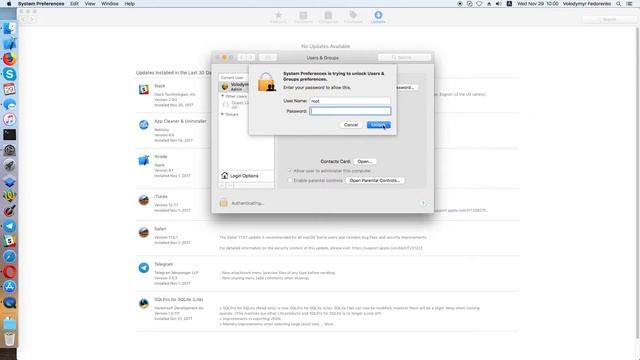Open the System Preferences menu

41,4
